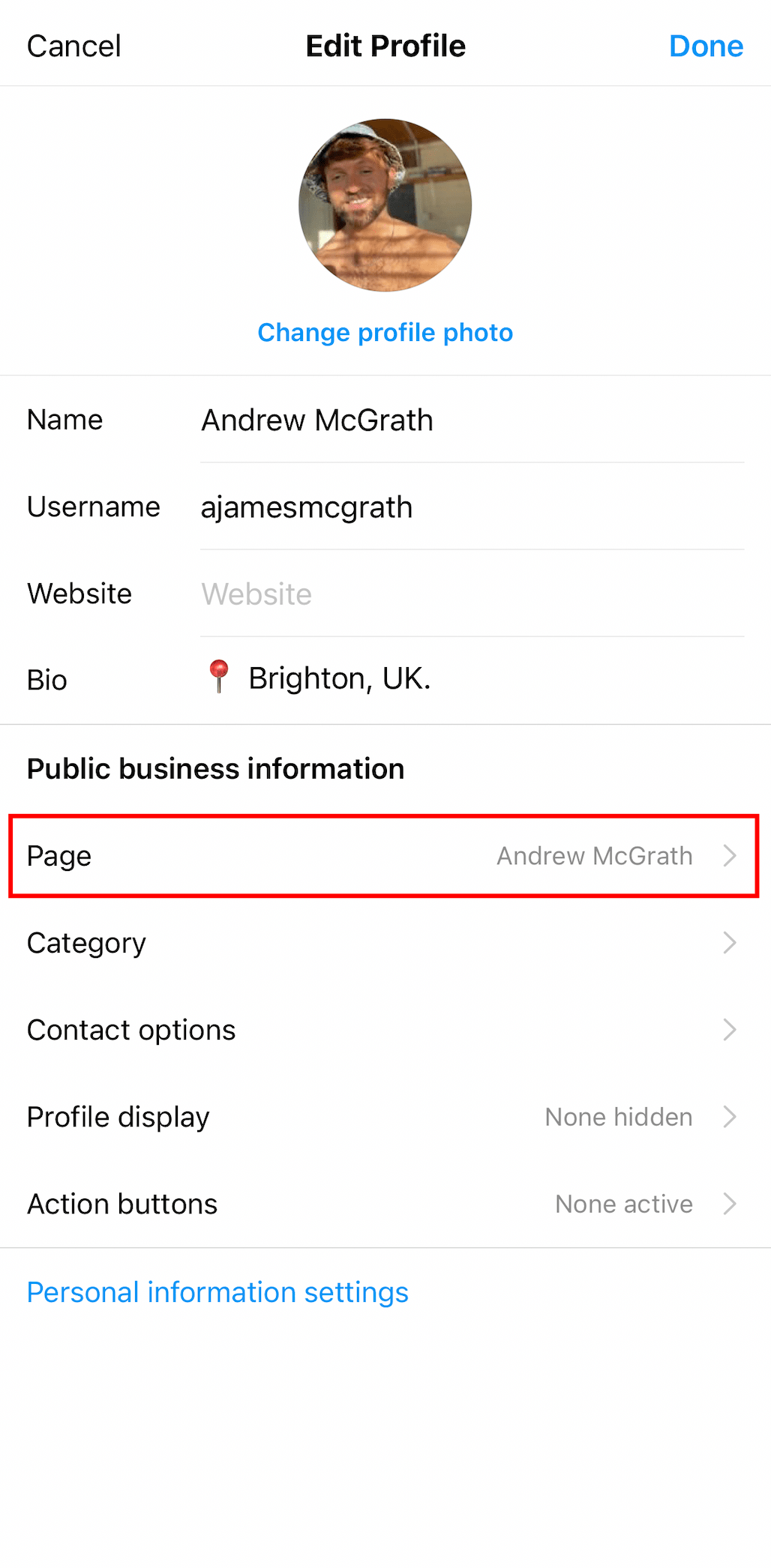Tap Cancel to discard edits
The width and height of the screenshot is (771, 1568).
(x=73, y=46)
